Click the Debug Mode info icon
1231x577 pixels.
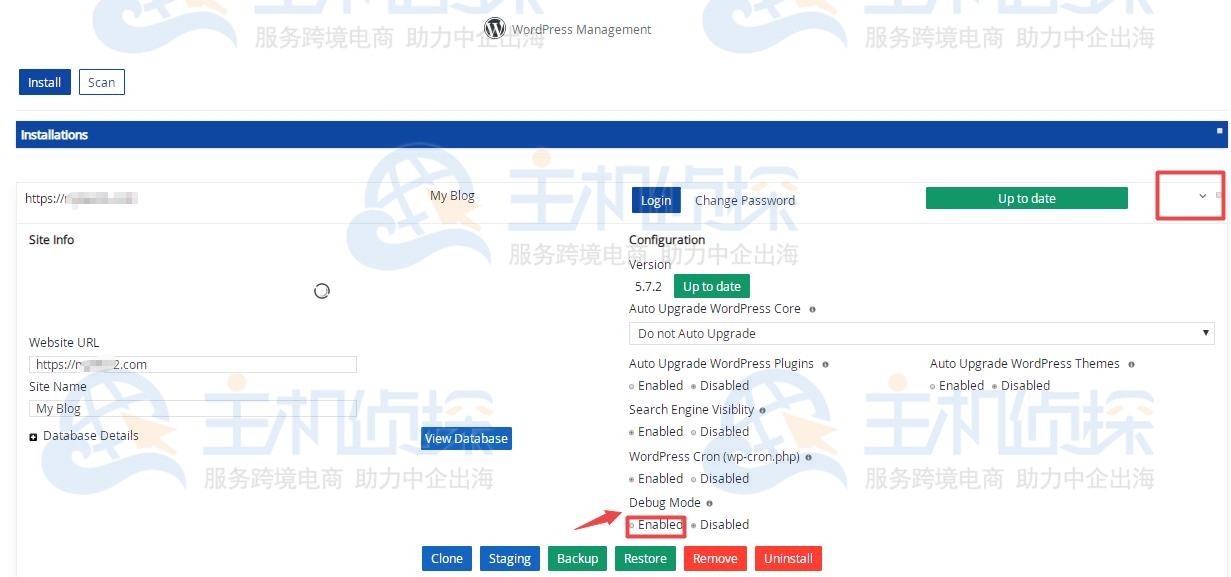tap(710, 503)
